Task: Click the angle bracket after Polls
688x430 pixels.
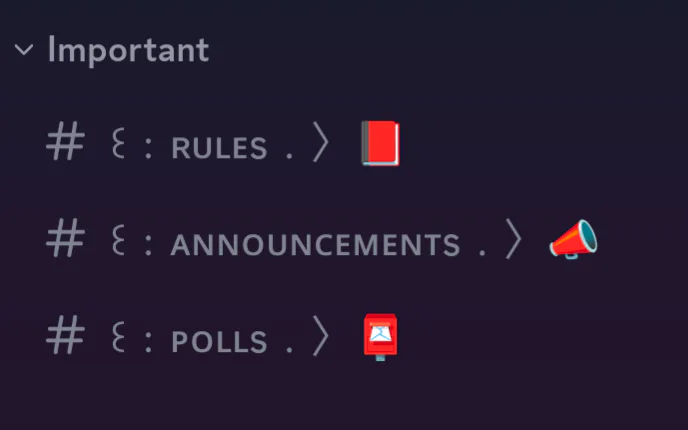Action: (320, 339)
